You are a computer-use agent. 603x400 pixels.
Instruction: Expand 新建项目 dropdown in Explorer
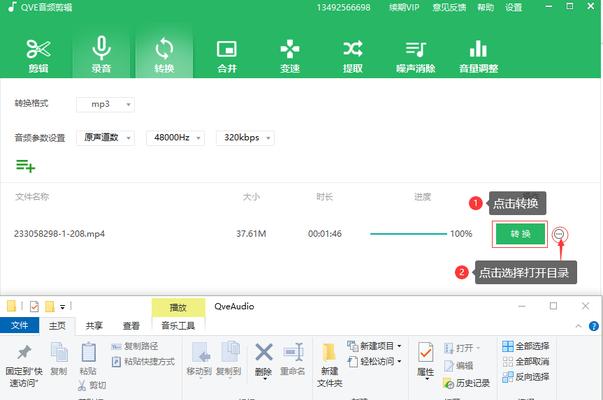point(399,346)
